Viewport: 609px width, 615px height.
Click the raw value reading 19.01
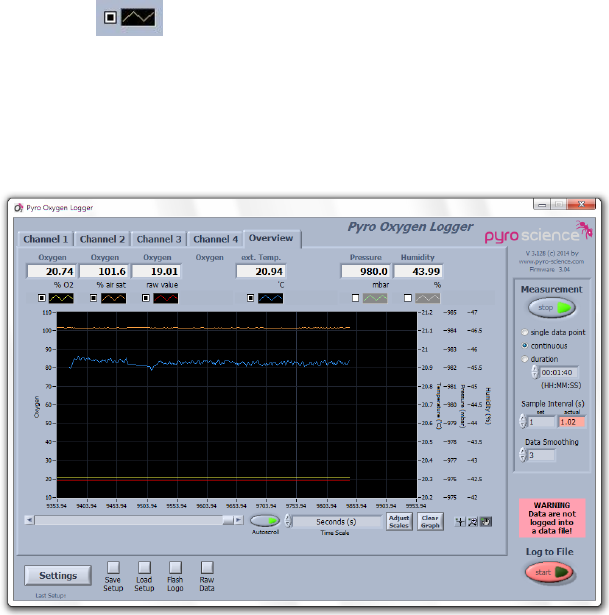tap(156, 271)
